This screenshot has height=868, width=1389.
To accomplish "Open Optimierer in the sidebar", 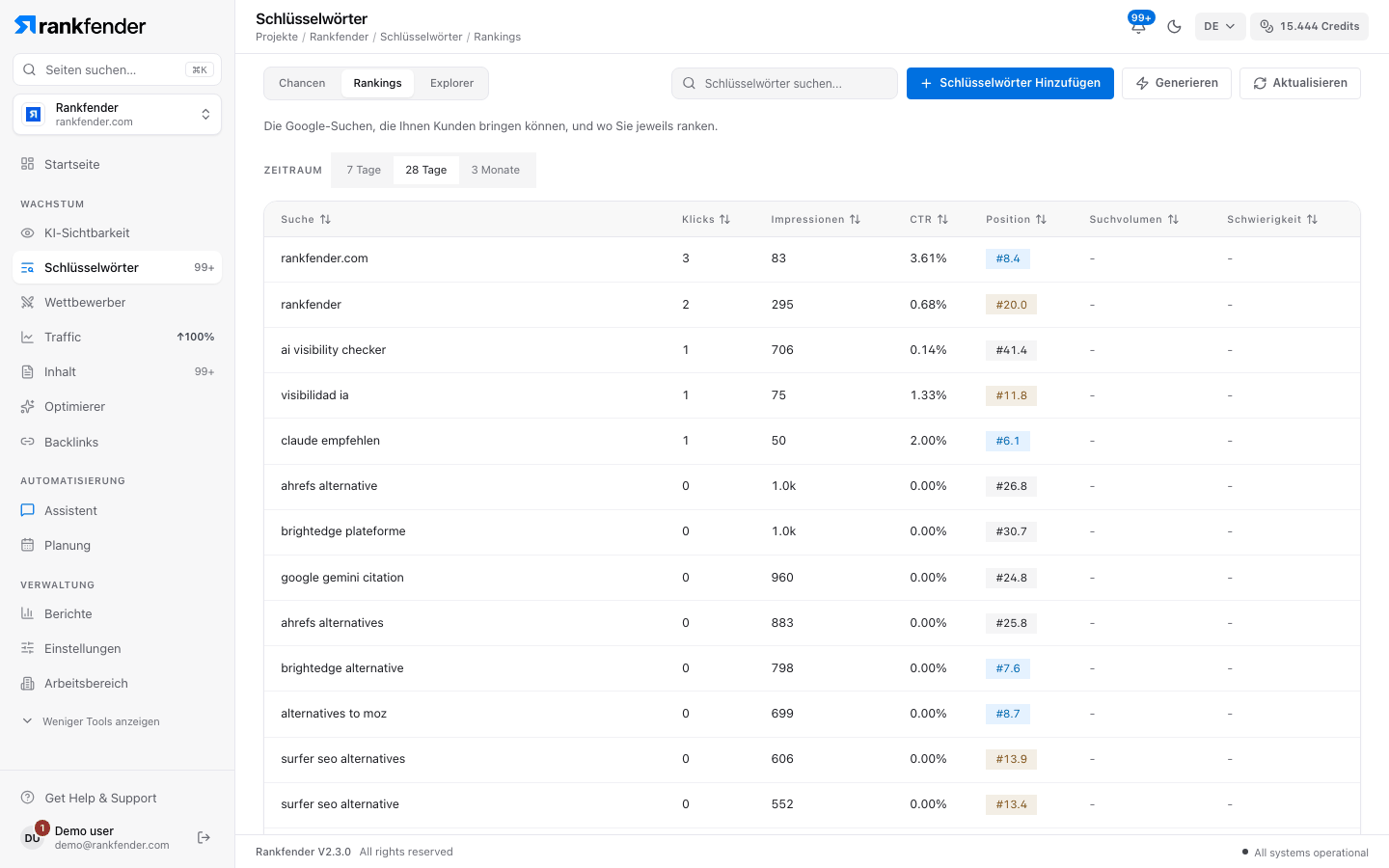I will click(x=118, y=406).
